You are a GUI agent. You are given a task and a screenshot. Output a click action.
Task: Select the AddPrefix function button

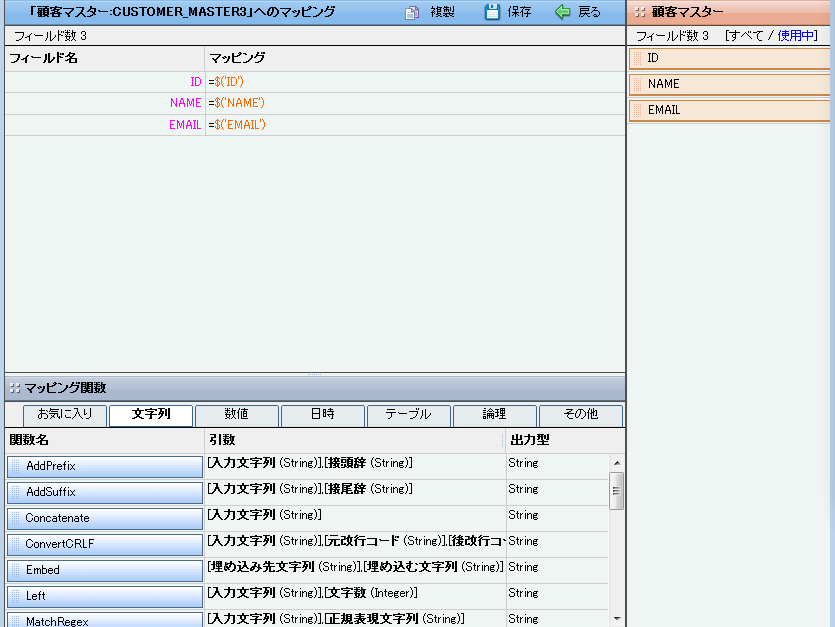tap(105, 466)
